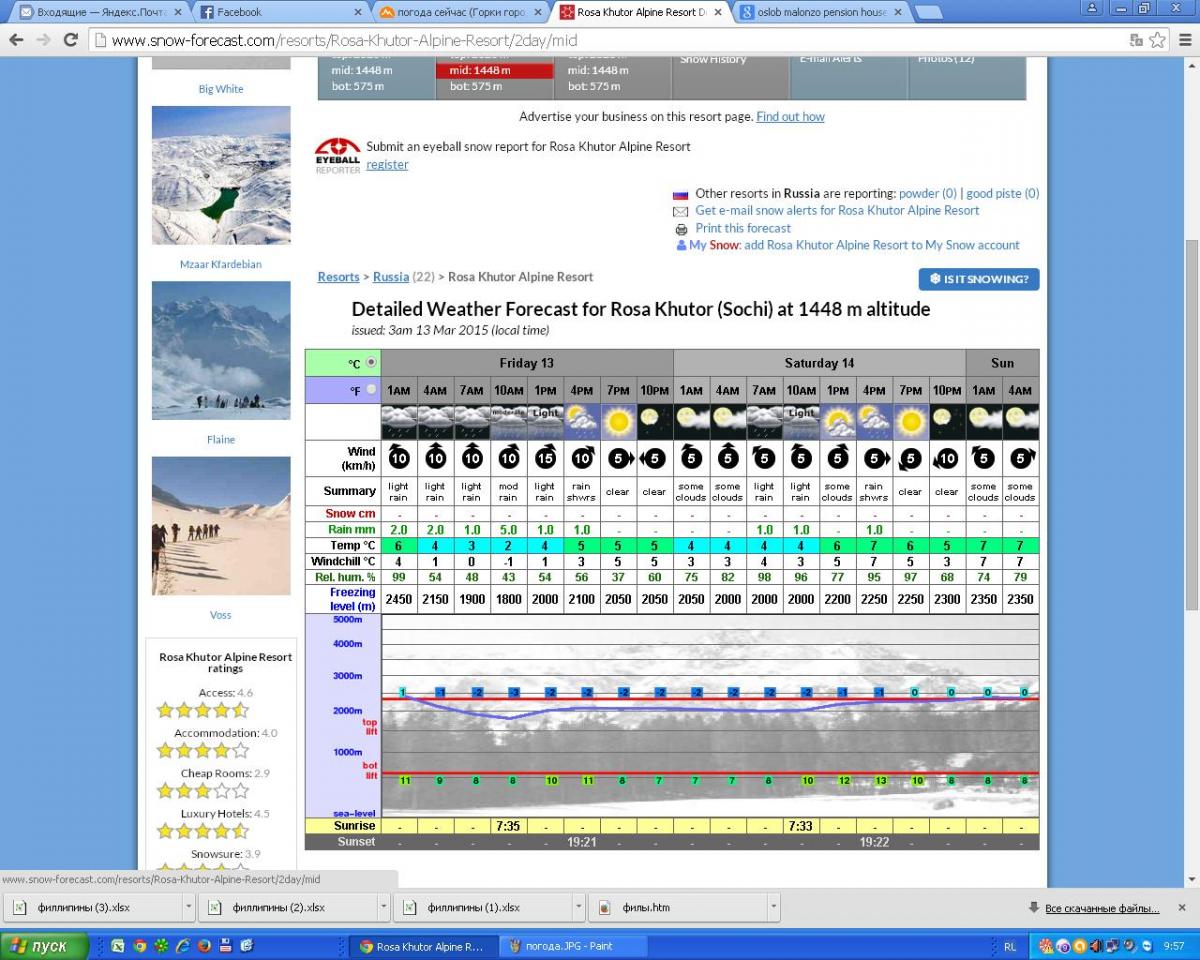
Task: Click the RL language indicator in taskbar
Action: pos(1009,946)
